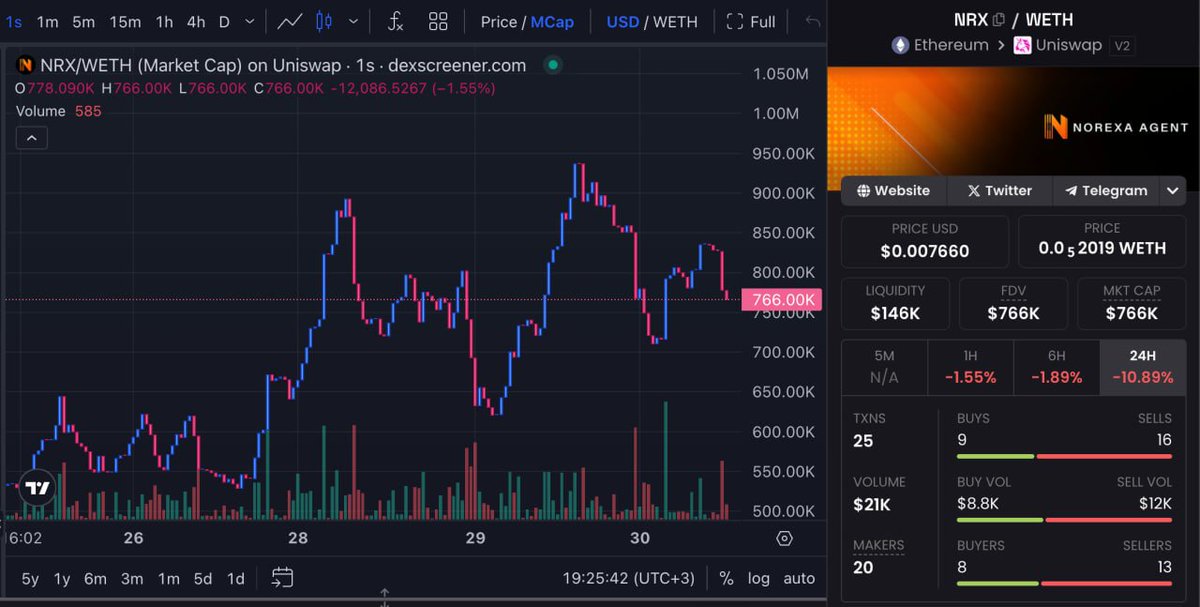Set chart range to 5d
Viewport: 1200px width, 607px height.
coord(203,578)
